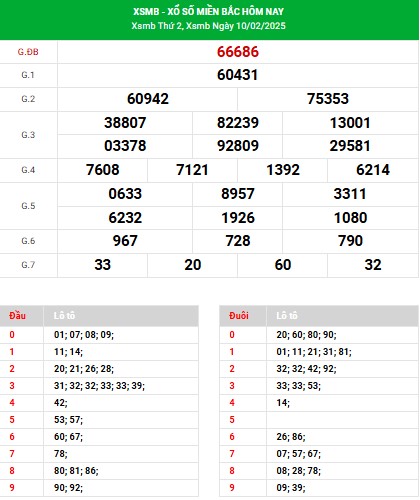
Task: Select Đầu row 3 lô tô values
Action: coord(99,386)
